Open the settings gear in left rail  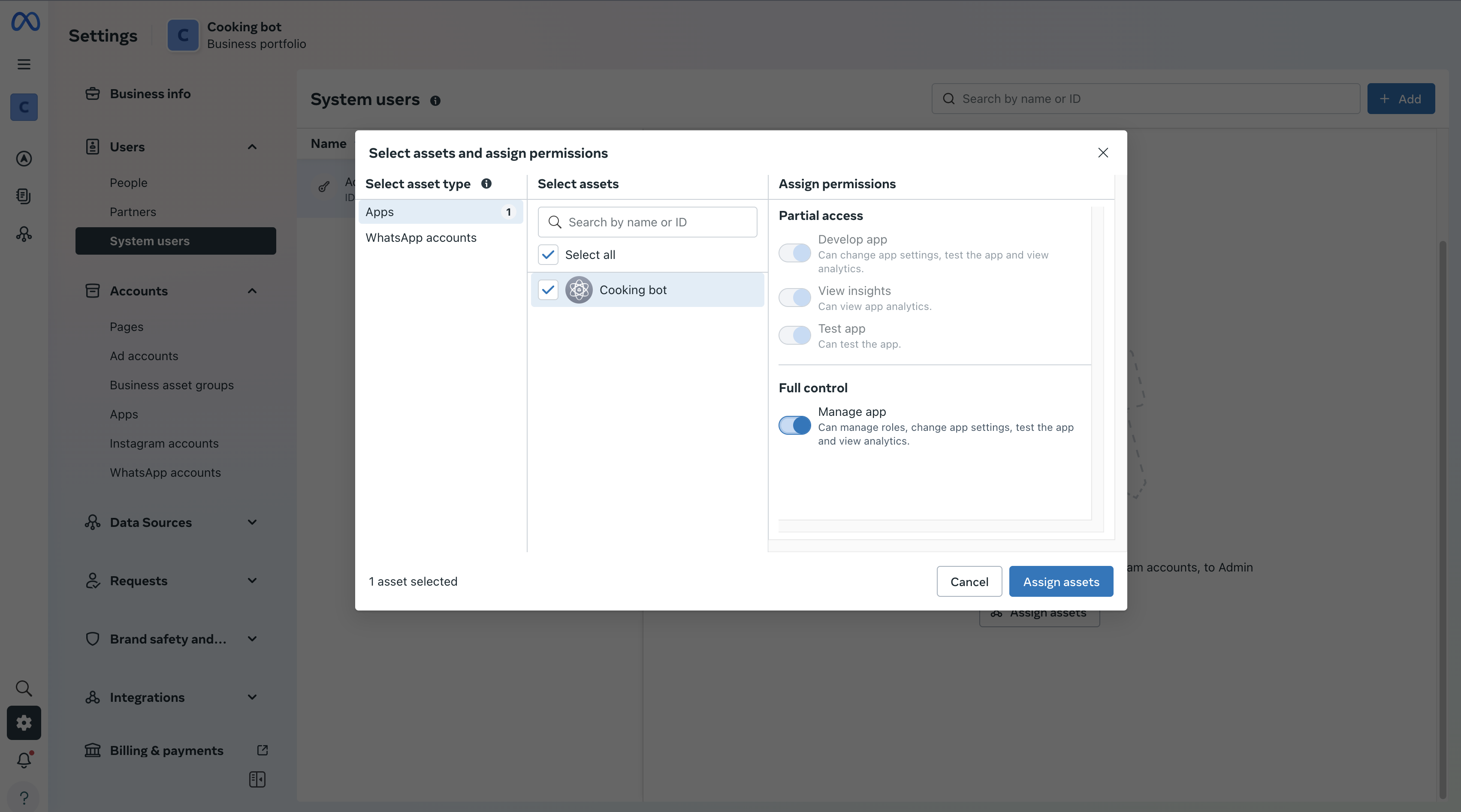coord(24,722)
